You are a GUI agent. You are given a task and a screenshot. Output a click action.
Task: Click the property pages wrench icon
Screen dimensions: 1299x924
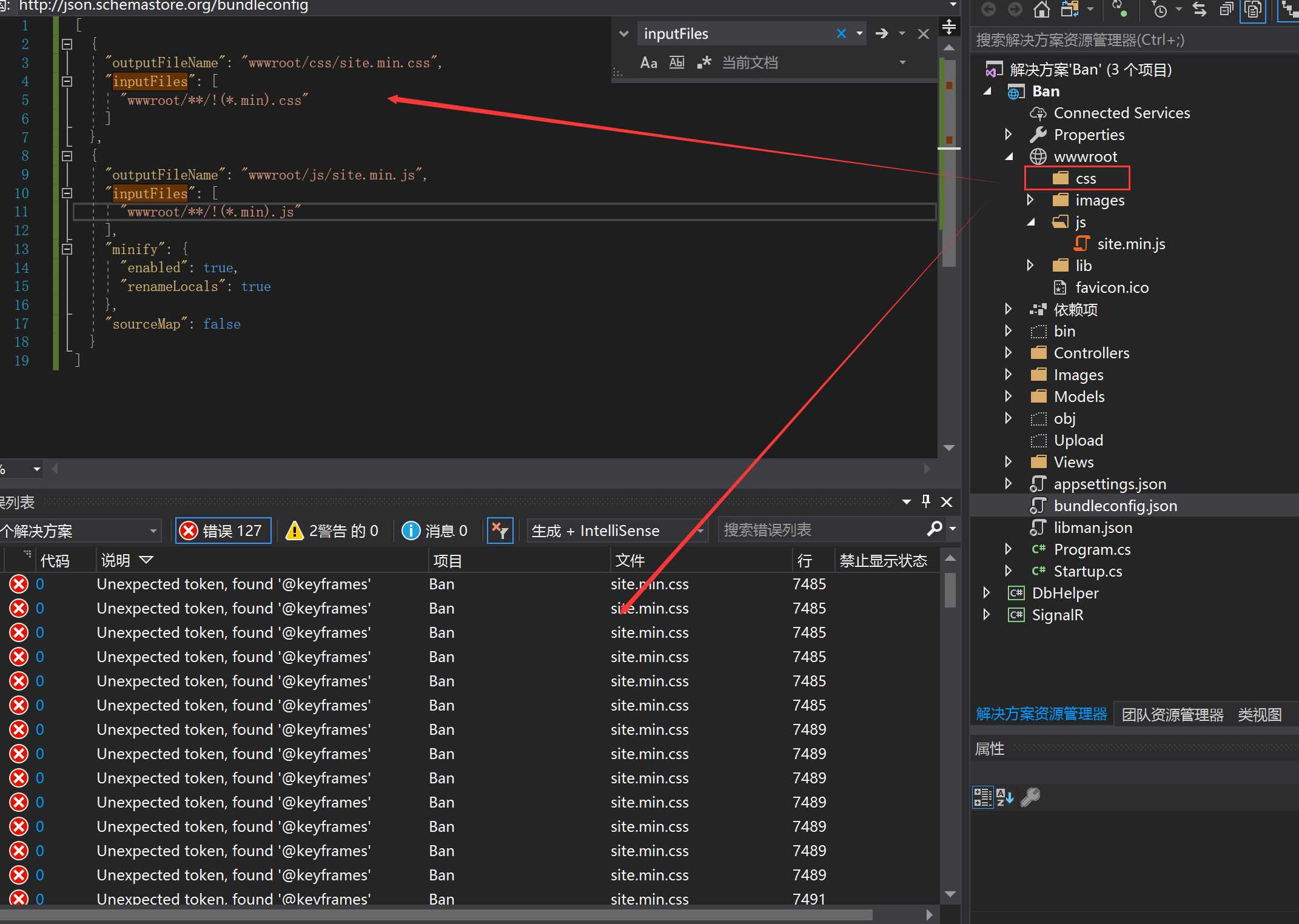pyautogui.click(x=1030, y=797)
